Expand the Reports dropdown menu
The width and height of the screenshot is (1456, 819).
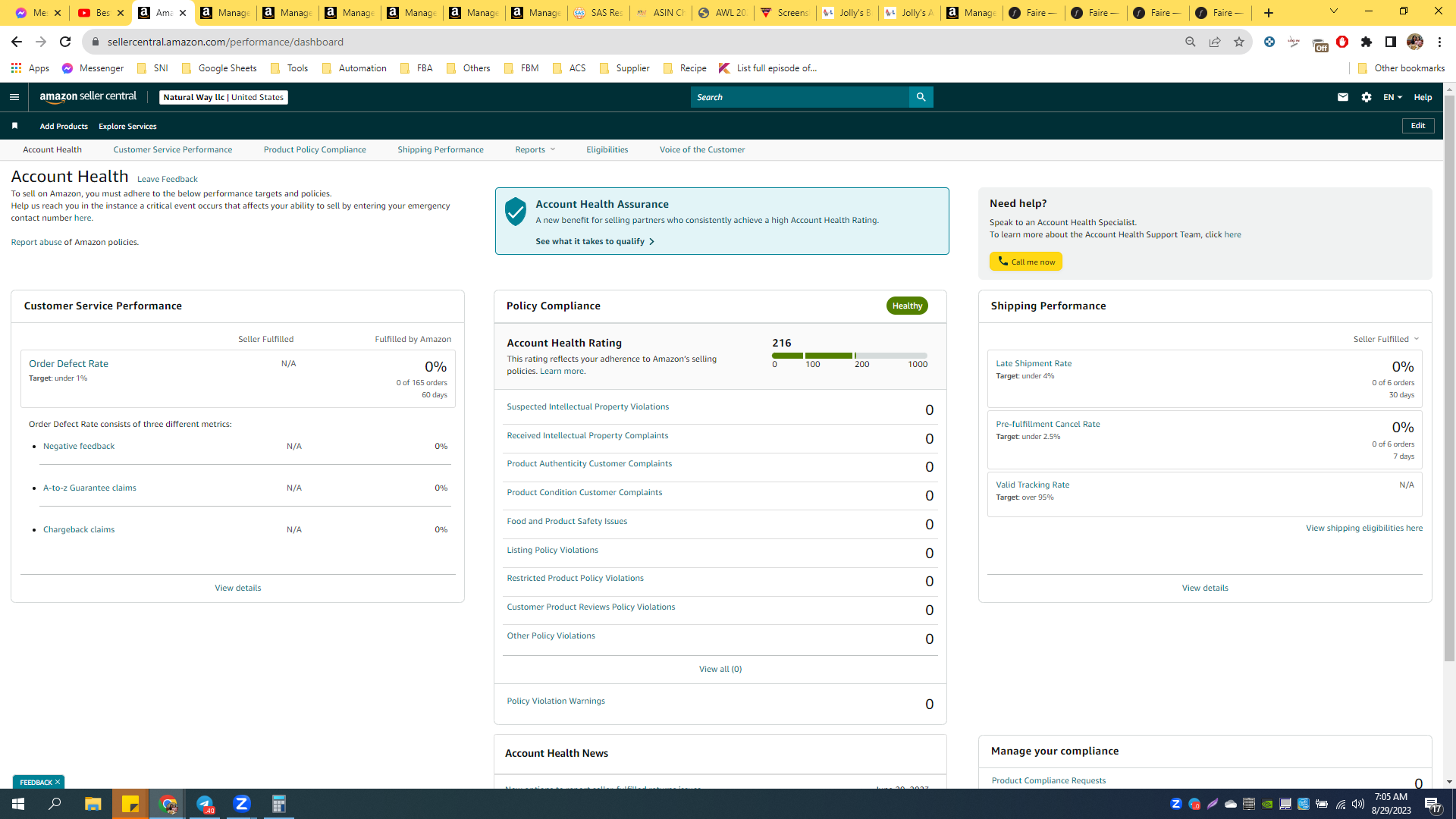535,149
